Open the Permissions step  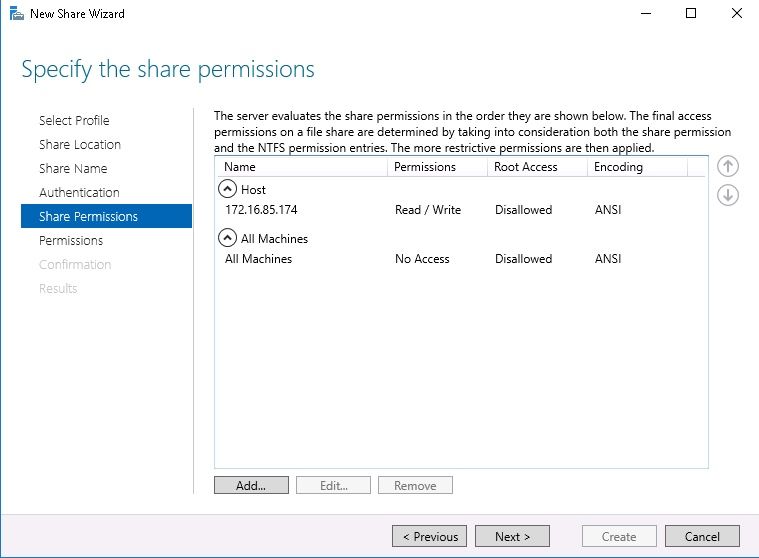[x=71, y=241]
